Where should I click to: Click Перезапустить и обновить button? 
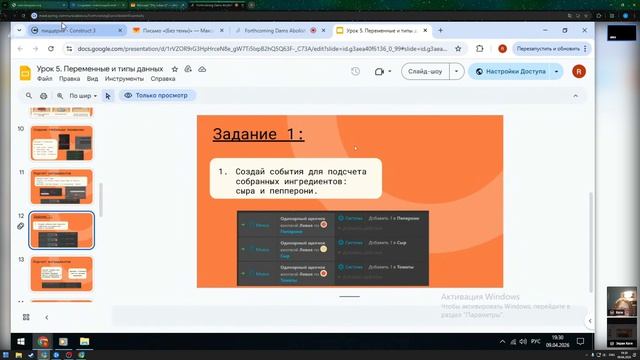[x=548, y=49]
